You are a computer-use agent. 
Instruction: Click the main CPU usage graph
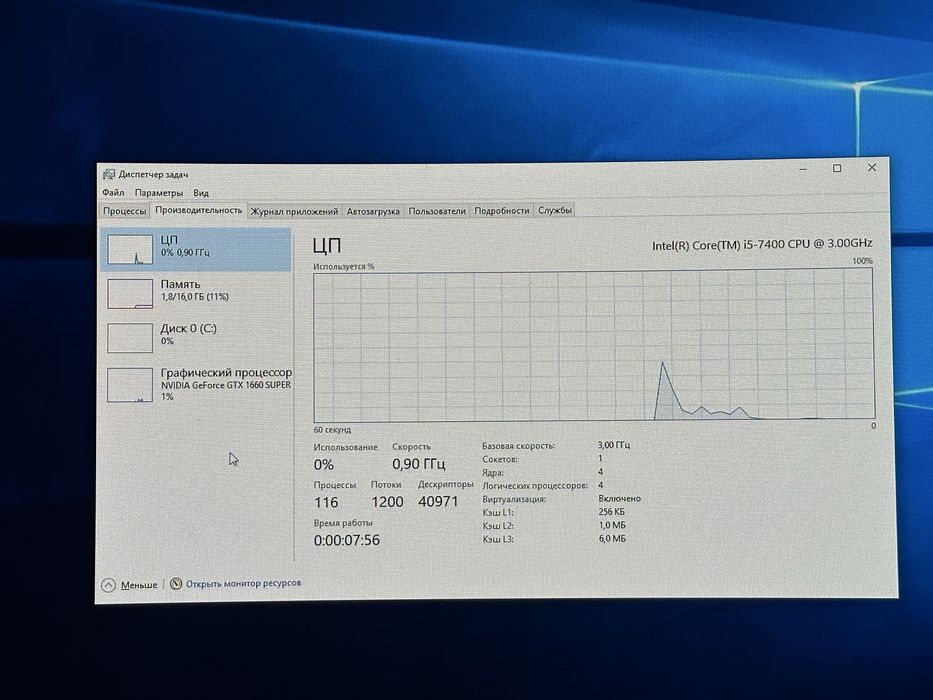coord(594,345)
